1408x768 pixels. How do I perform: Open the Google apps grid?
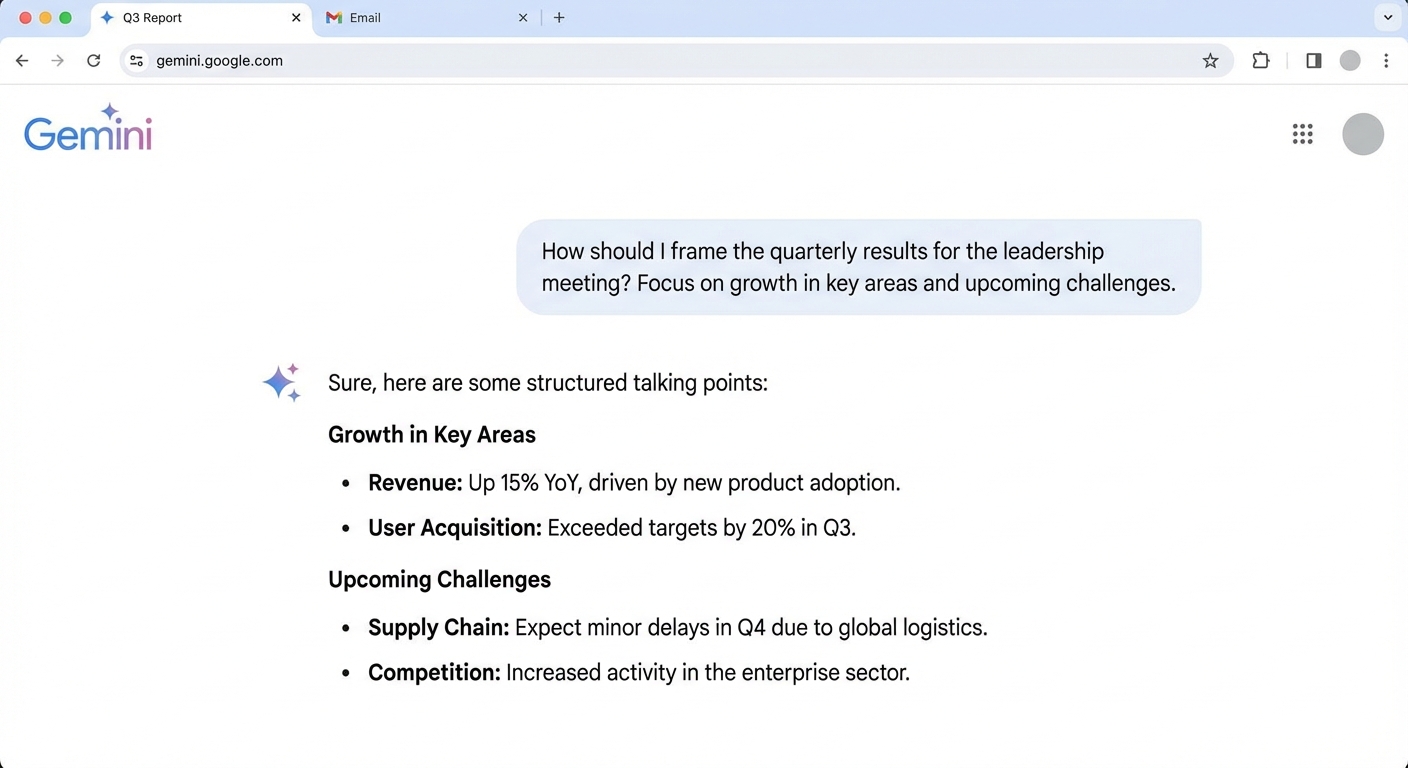1302,134
